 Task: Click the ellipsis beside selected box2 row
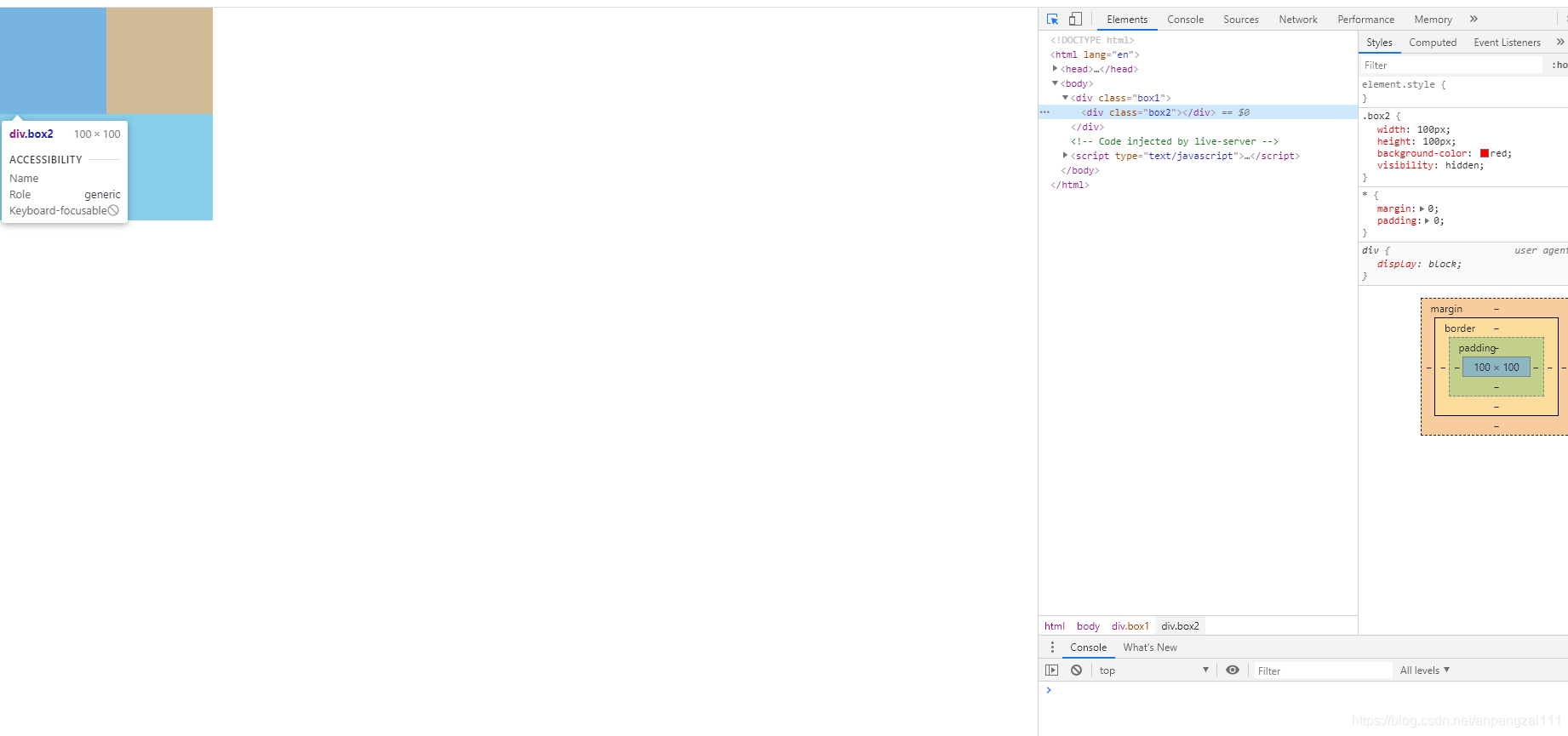pos(1044,112)
